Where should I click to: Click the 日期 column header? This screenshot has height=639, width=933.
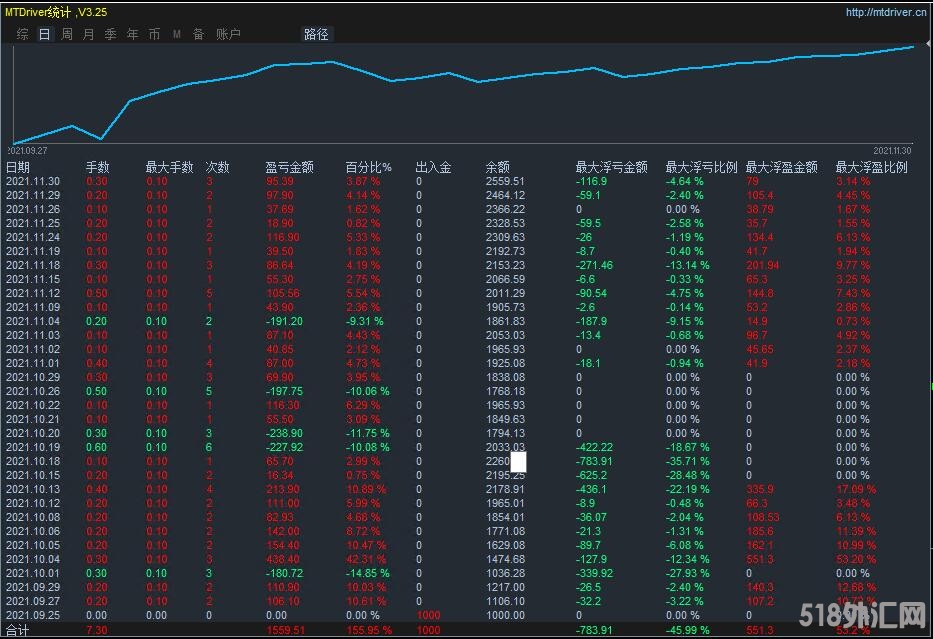pos(18,167)
